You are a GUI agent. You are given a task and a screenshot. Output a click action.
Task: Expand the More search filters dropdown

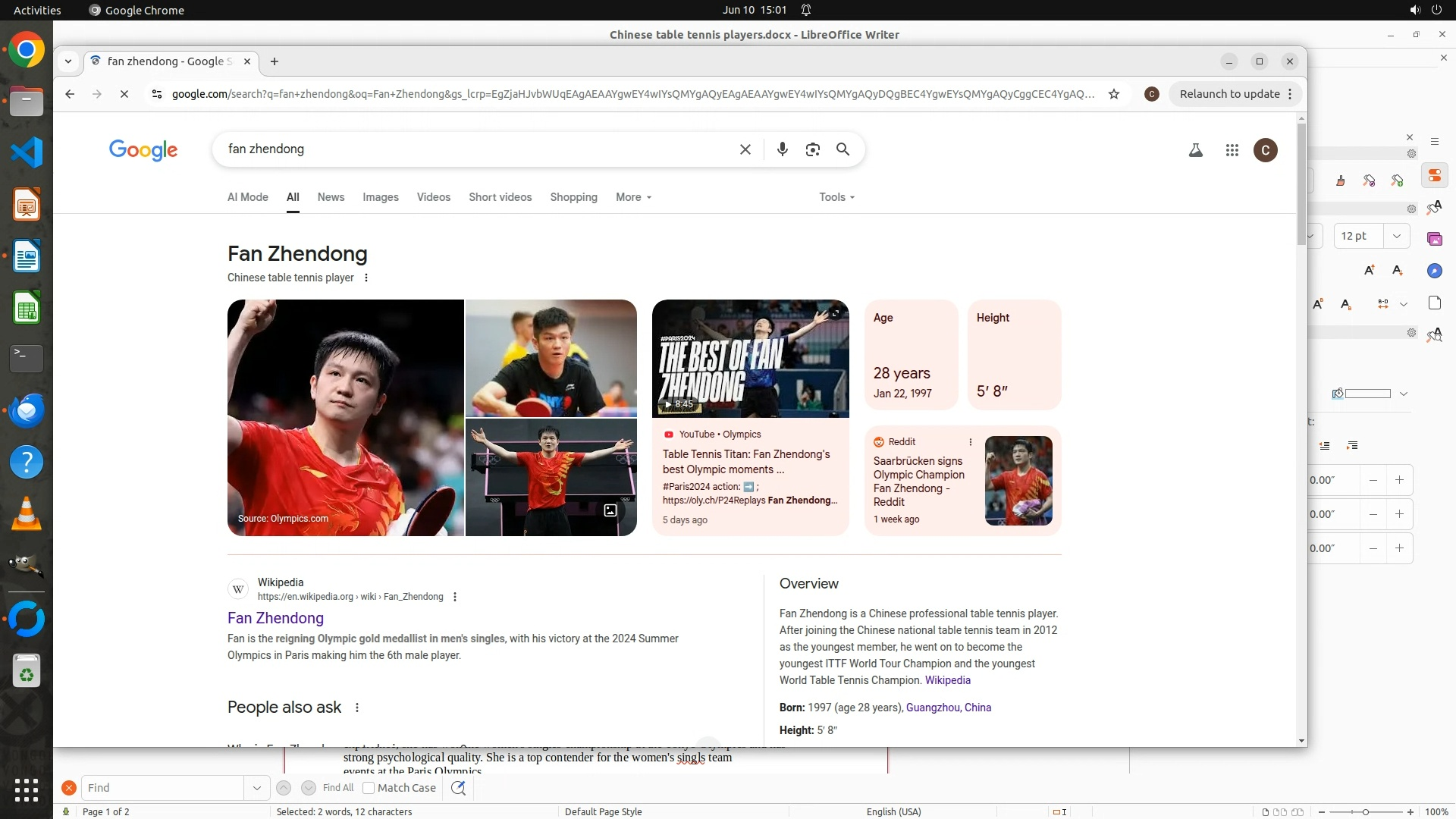coord(633,197)
